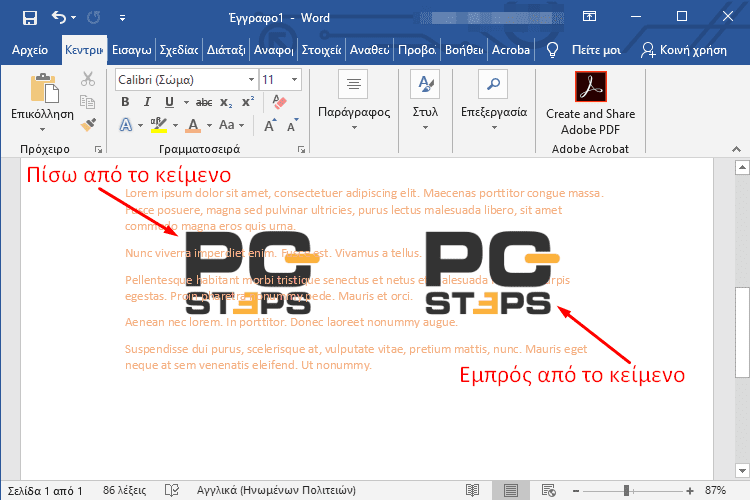Open the undo history dropdown arrow
This screenshot has height=500, width=750.
click(x=73, y=18)
